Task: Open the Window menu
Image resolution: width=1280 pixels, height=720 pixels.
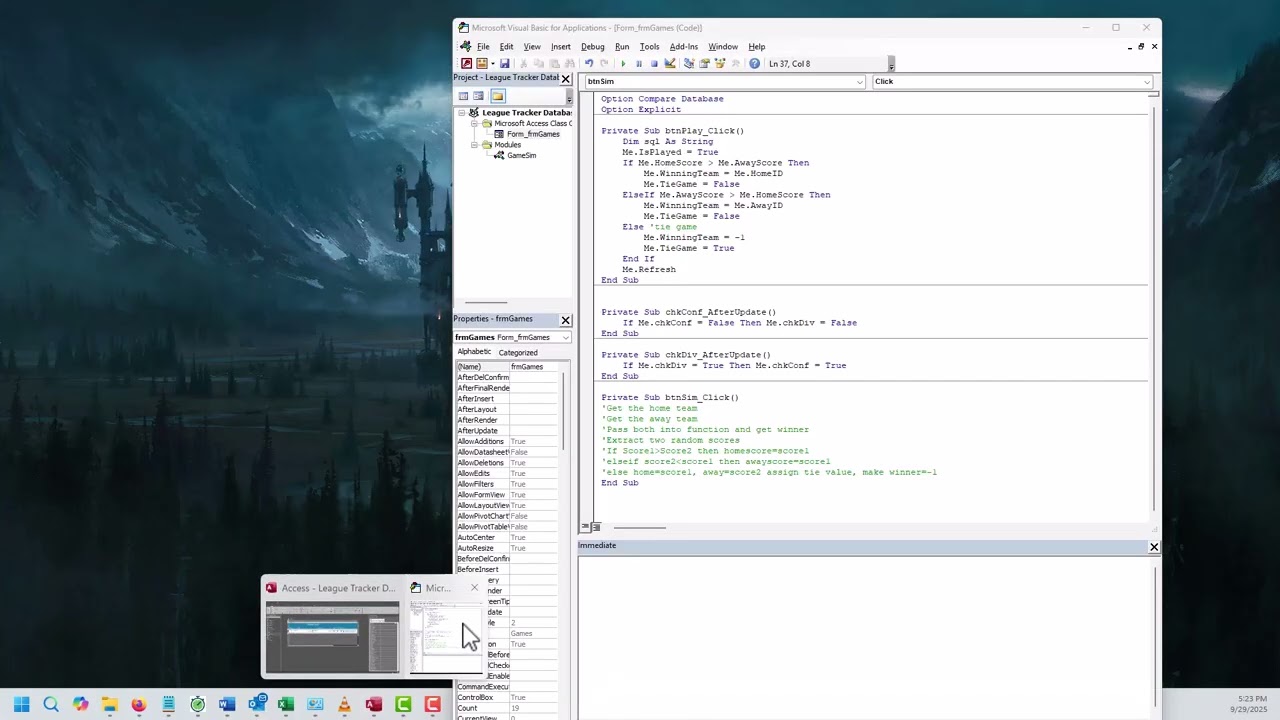Action: click(723, 47)
